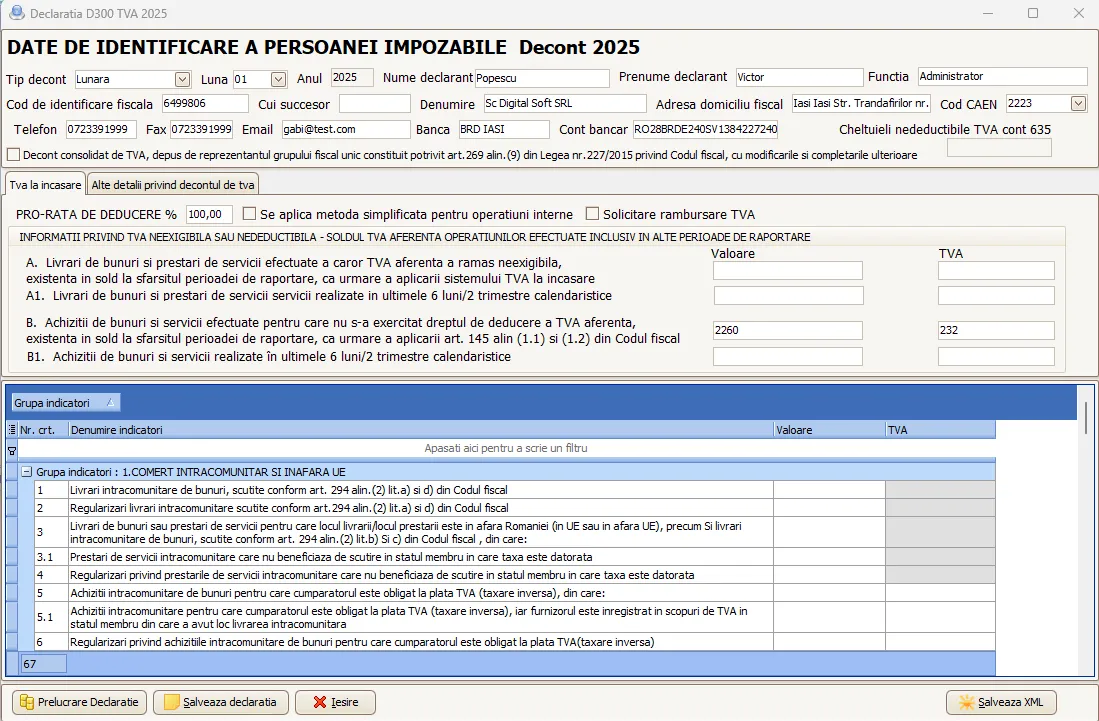Click Iesire button
Image resolution: width=1099 pixels, height=721 pixels.
click(x=335, y=701)
